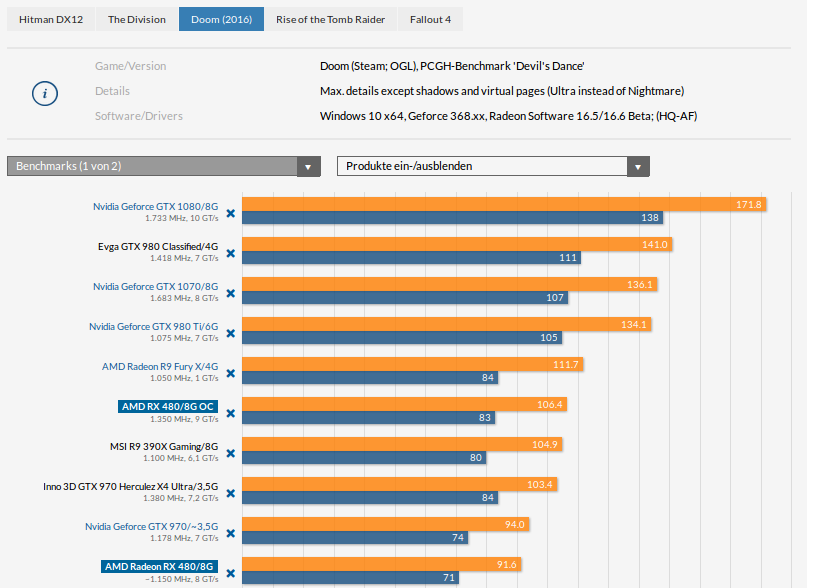
Task: Open AMD Radeon R9 Fury X/4G link
Action: tap(160, 366)
